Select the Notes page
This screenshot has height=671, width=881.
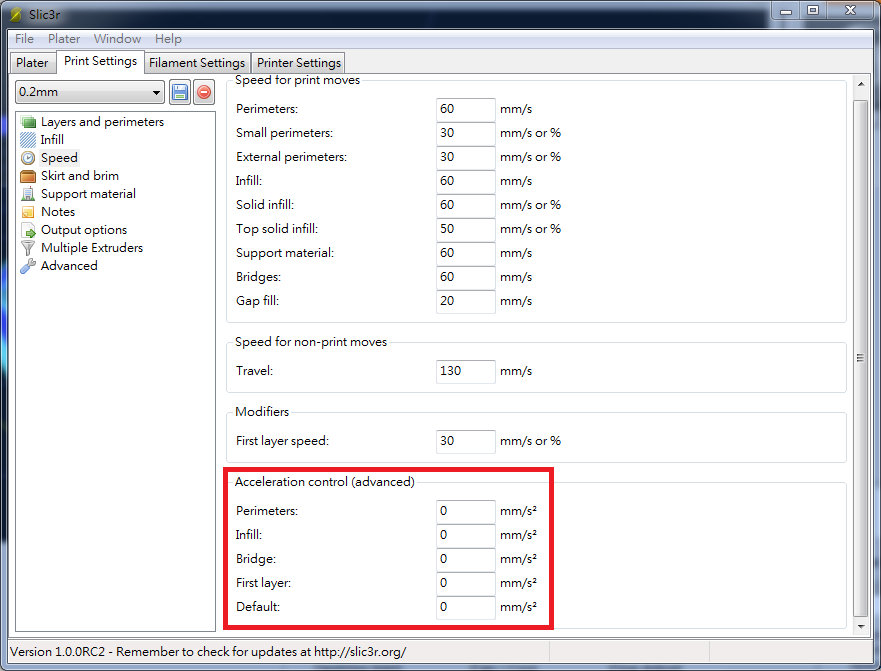coord(58,212)
